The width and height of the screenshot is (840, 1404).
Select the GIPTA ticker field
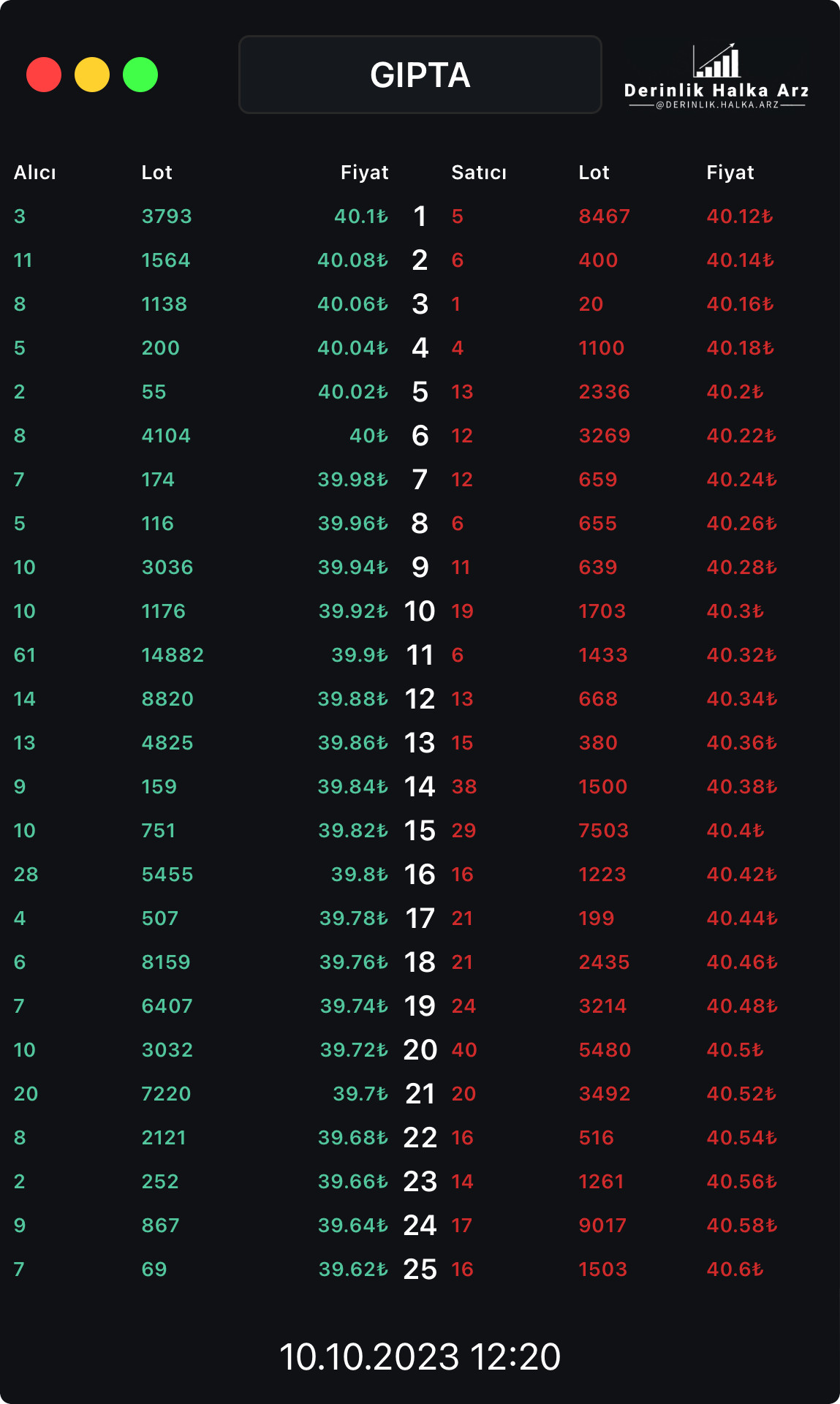(x=420, y=75)
